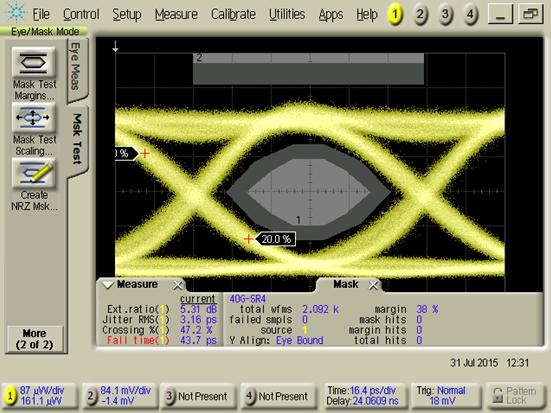The image size is (551, 413).
Task: Open the Measure menu
Action: point(176,14)
